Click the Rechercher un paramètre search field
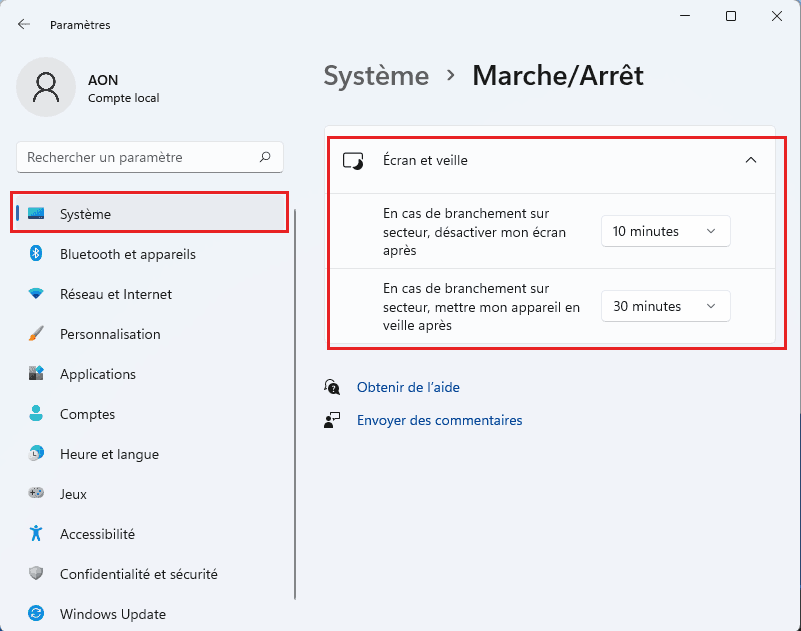Image resolution: width=801 pixels, height=631 pixels. click(x=140, y=157)
